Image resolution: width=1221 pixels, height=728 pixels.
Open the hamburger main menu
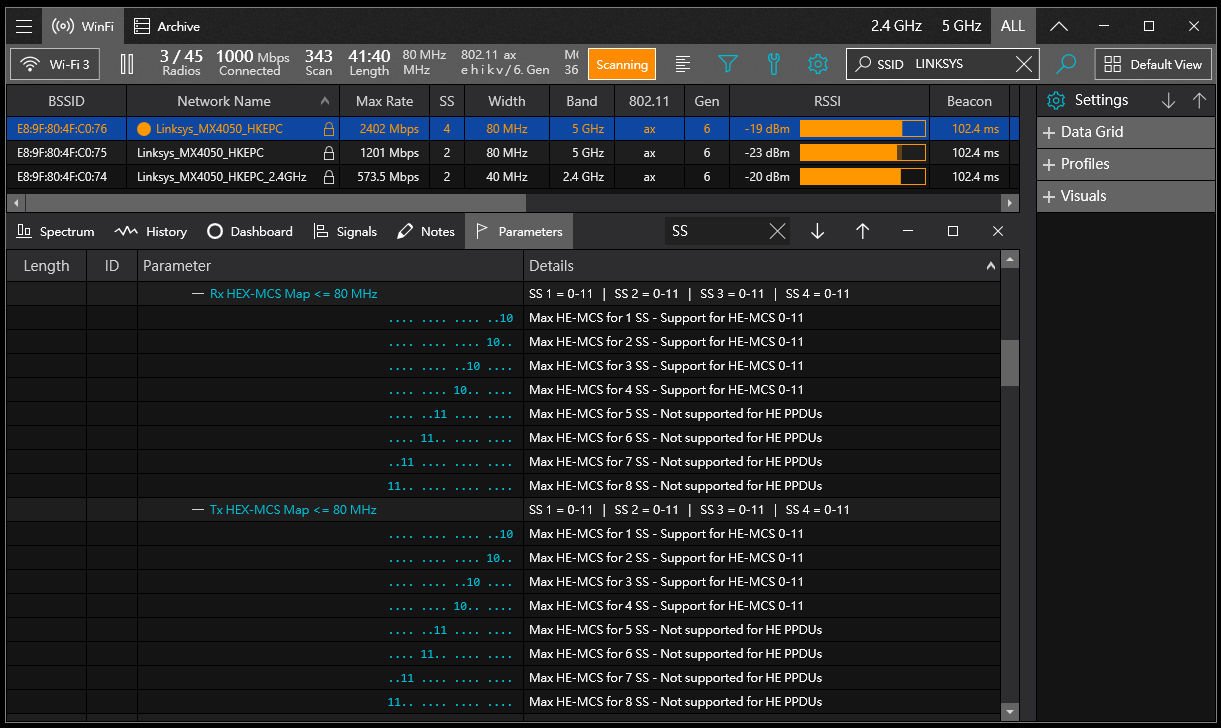(25, 26)
